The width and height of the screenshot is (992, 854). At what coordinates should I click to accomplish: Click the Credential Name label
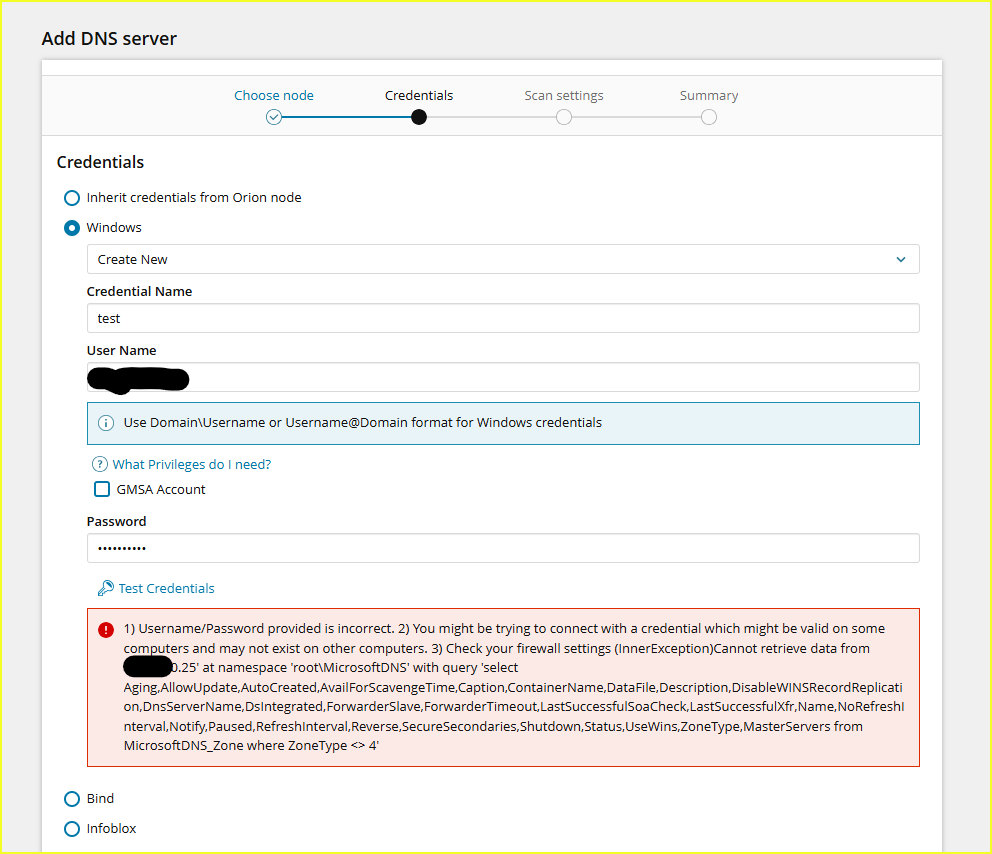click(x=139, y=292)
